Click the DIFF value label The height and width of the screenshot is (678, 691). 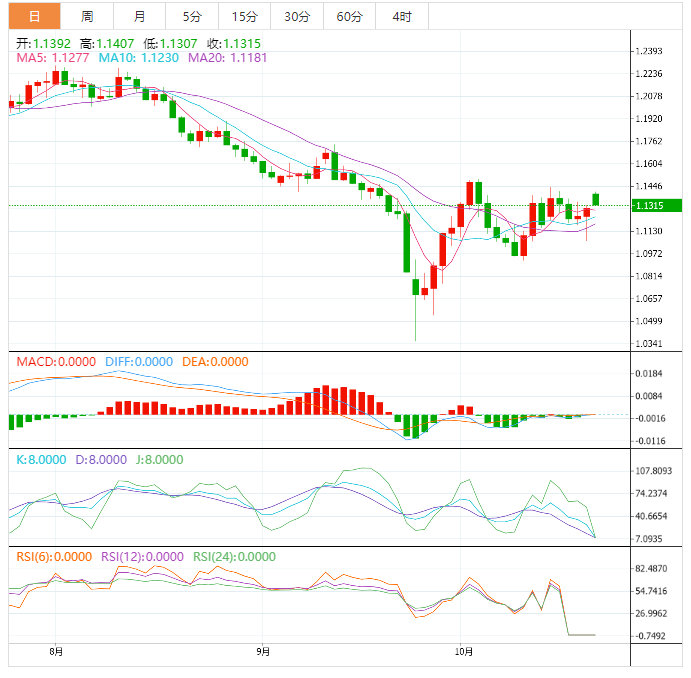pyautogui.click(x=134, y=362)
